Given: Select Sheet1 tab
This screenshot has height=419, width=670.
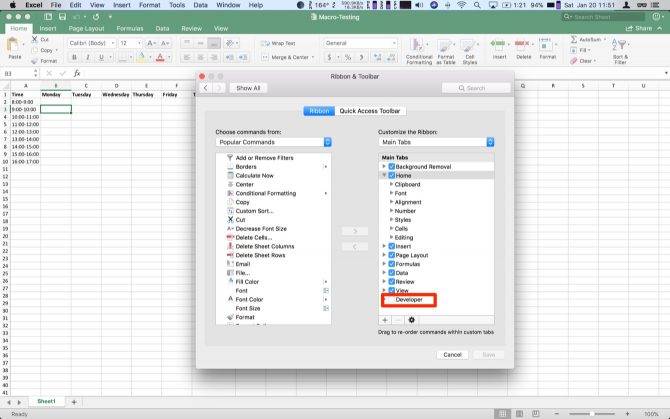Looking at the screenshot, I should tap(46, 401).
